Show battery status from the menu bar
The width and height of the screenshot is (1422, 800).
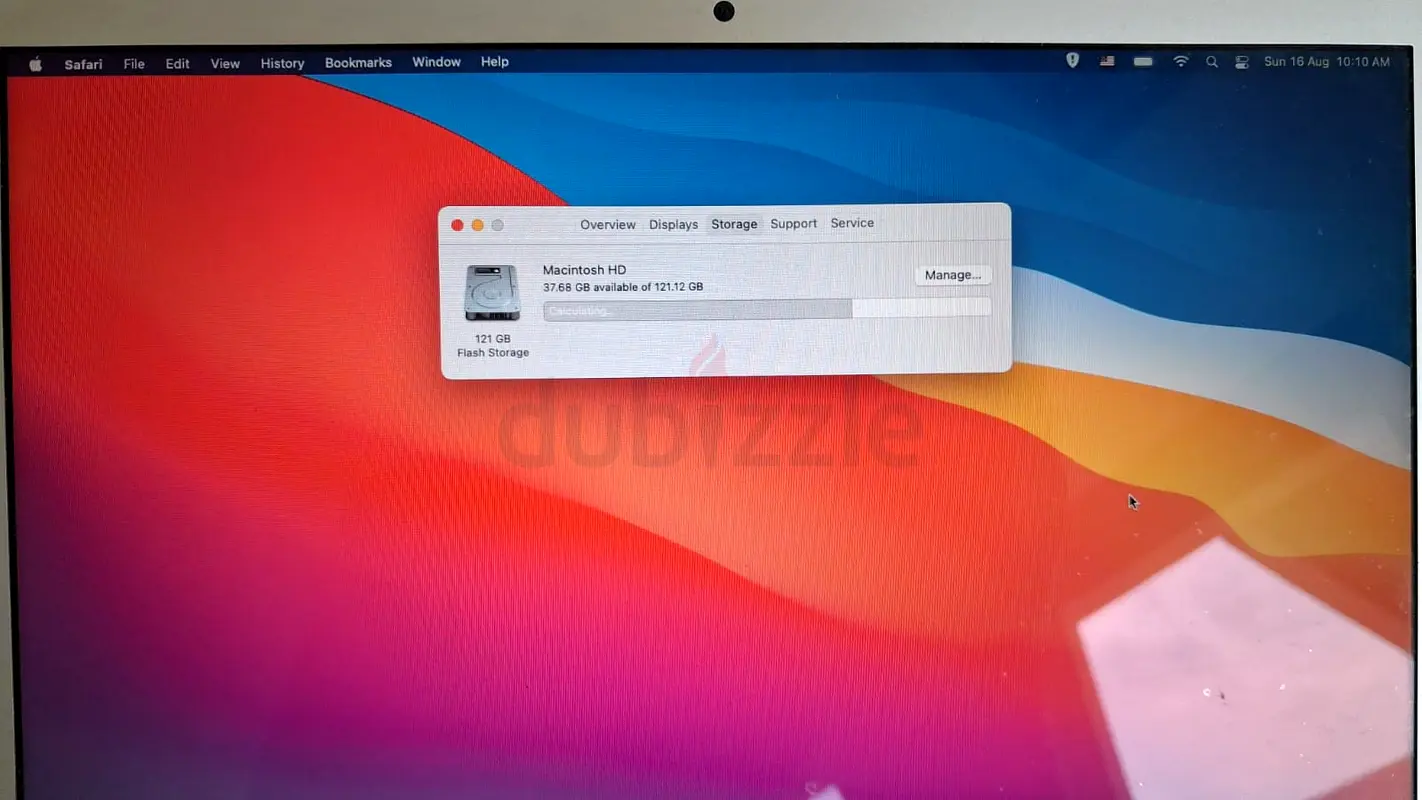pos(1143,61)
